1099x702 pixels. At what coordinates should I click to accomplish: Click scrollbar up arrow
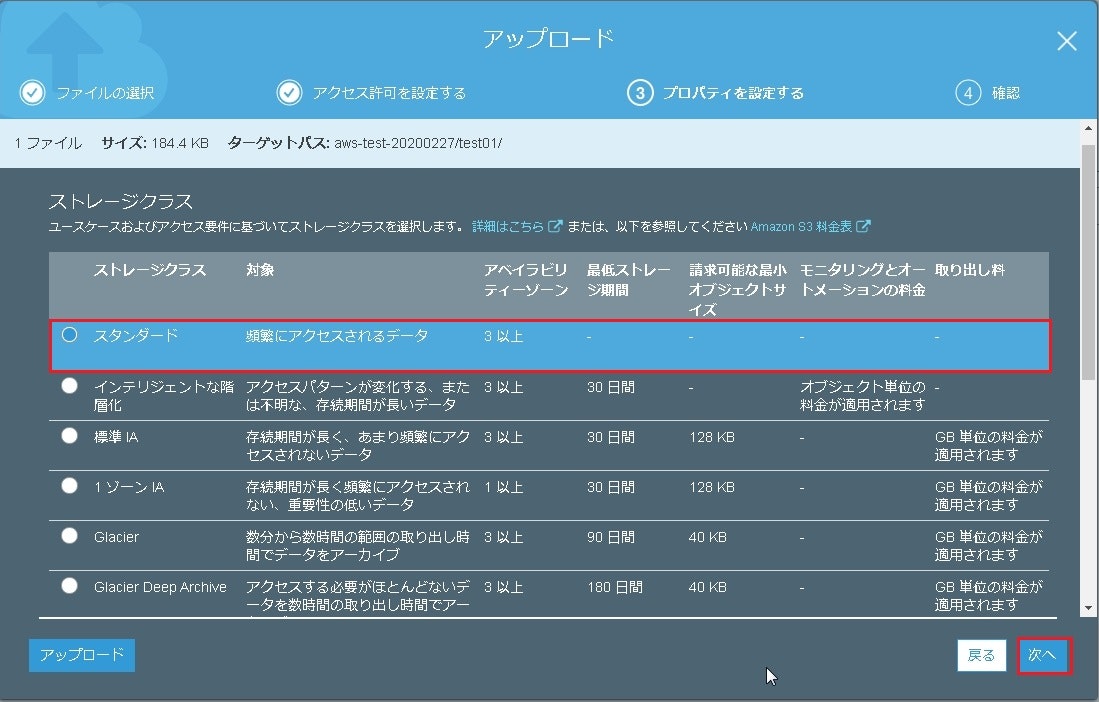[x=1088, y=128]
